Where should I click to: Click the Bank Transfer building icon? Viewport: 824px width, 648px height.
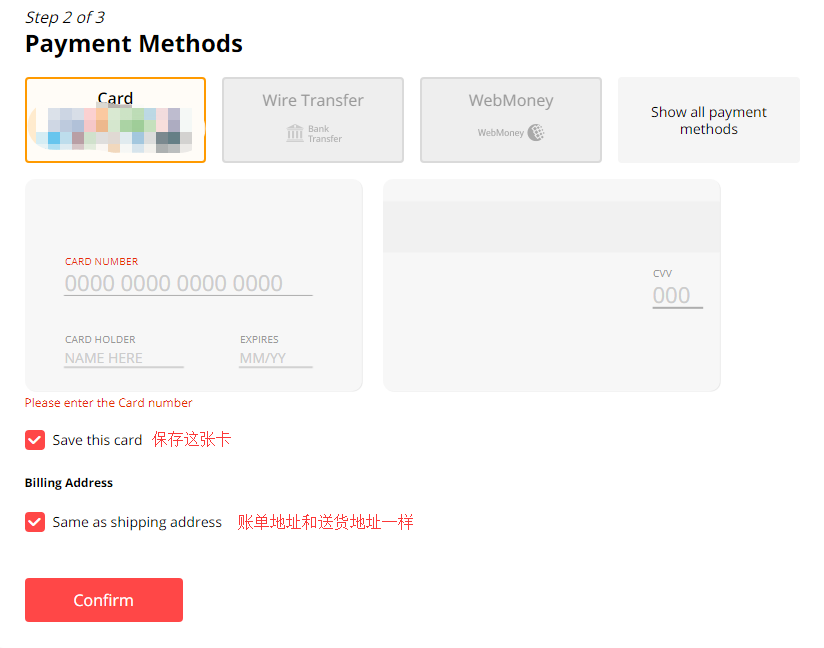[295, 133]
